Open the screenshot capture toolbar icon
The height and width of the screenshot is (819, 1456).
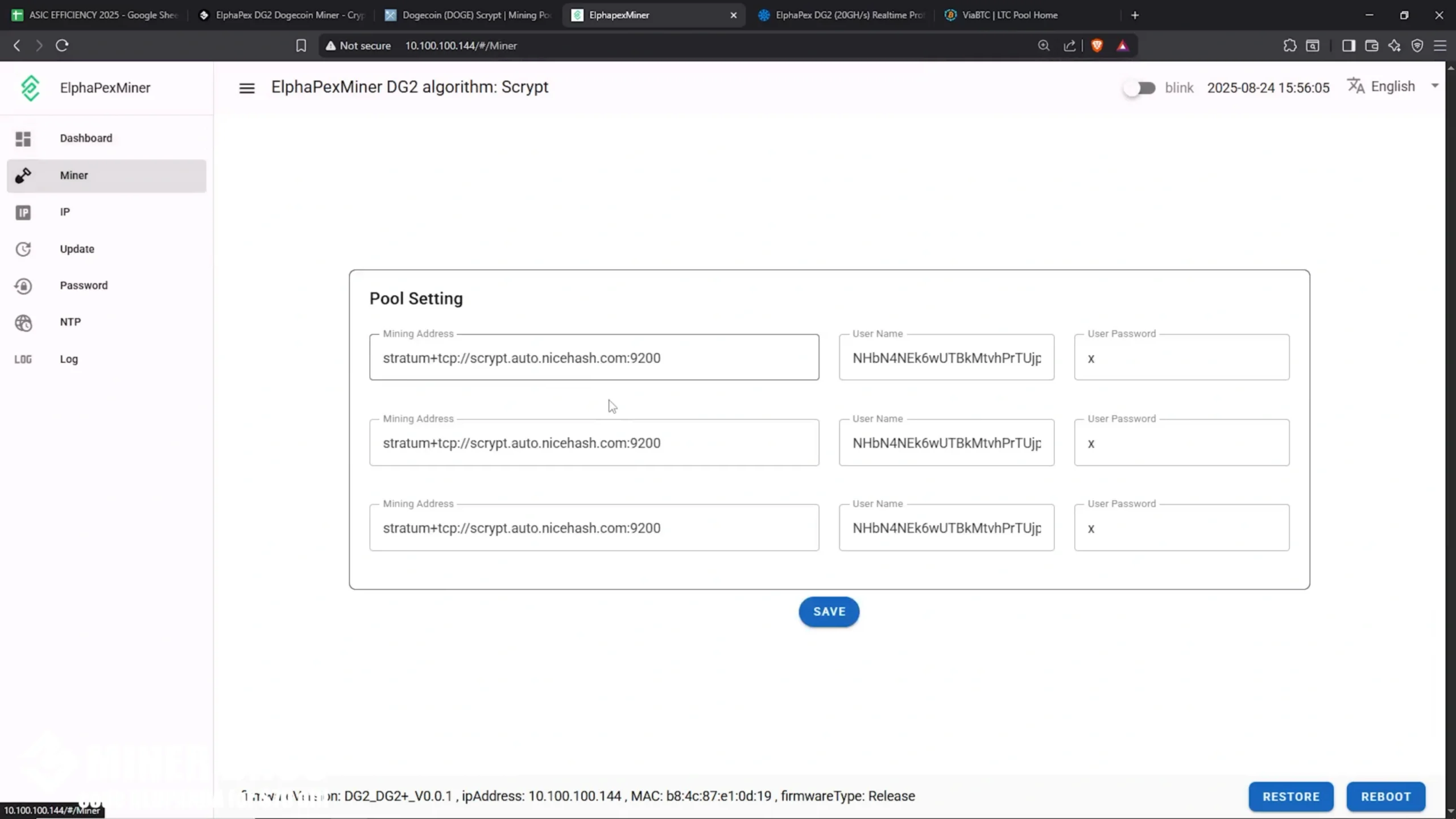[x=1313, y=45]
